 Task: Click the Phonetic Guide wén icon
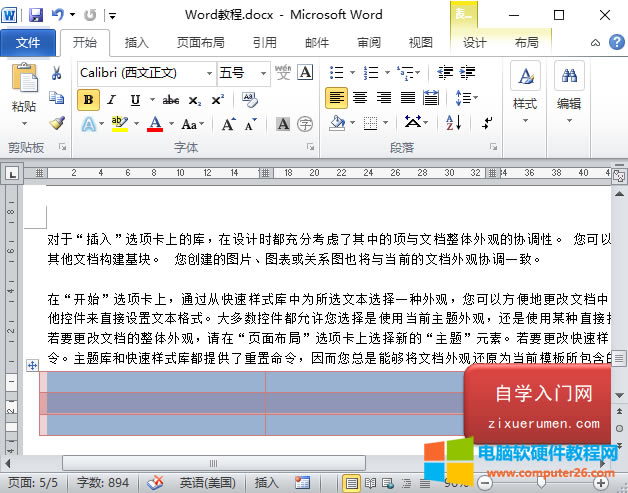283,72
